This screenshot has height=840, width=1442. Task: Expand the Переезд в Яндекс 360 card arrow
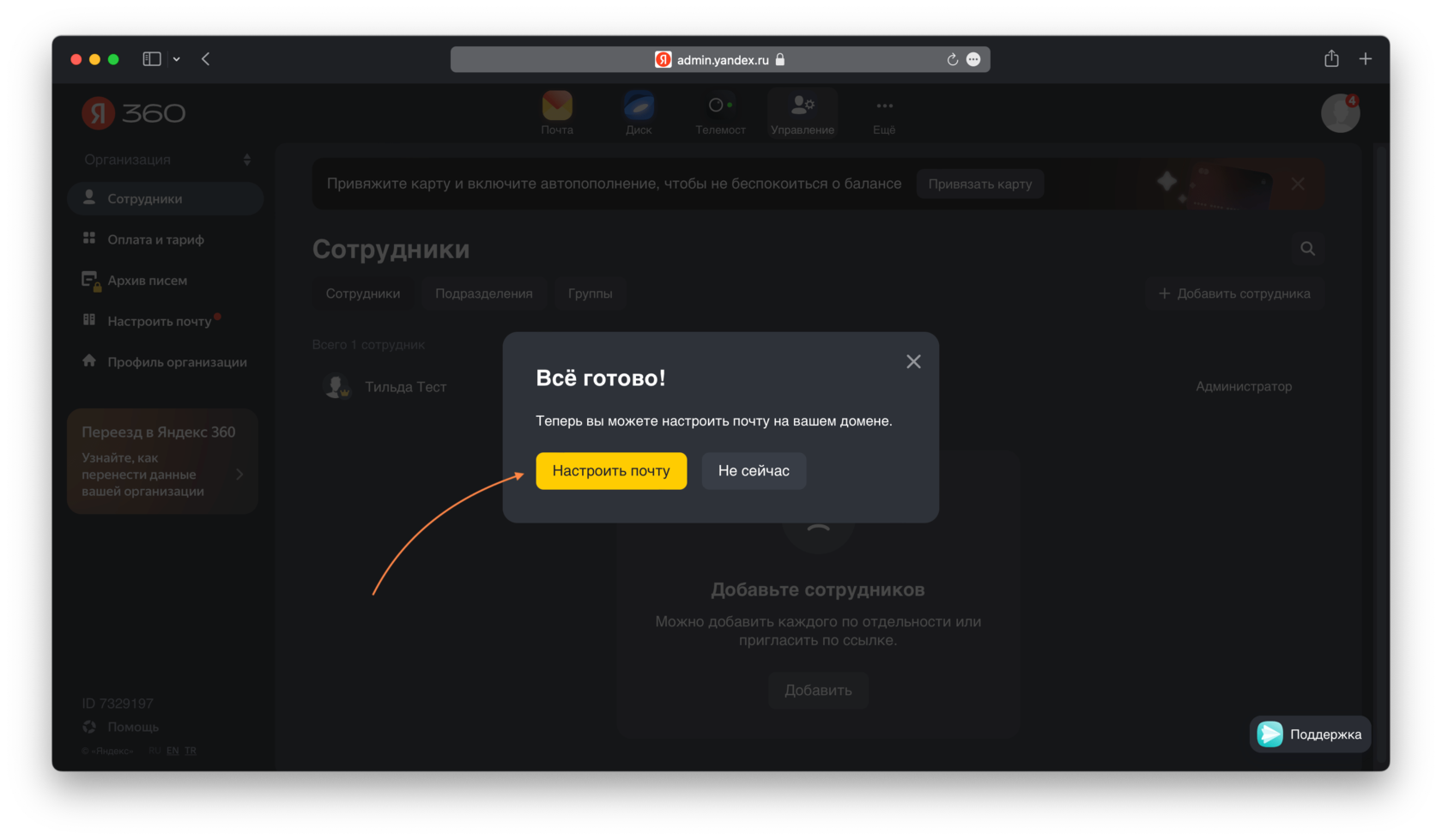tap(239, 474)
